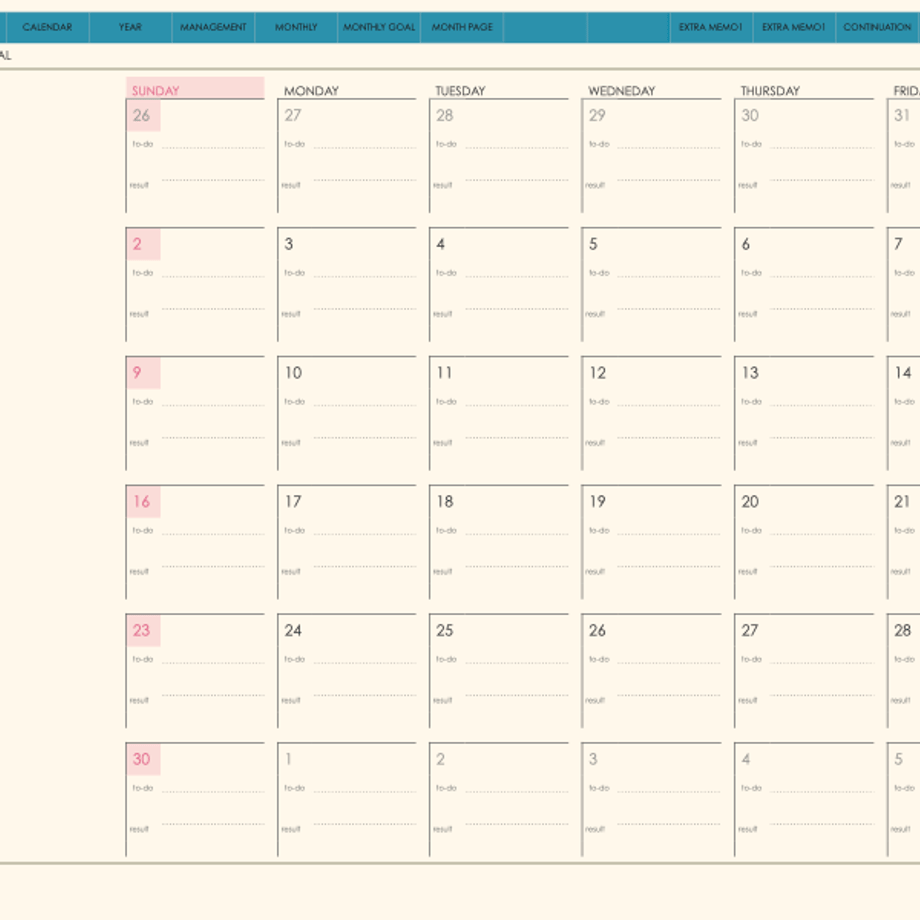Select the pink date number 23

pos(141,630)
